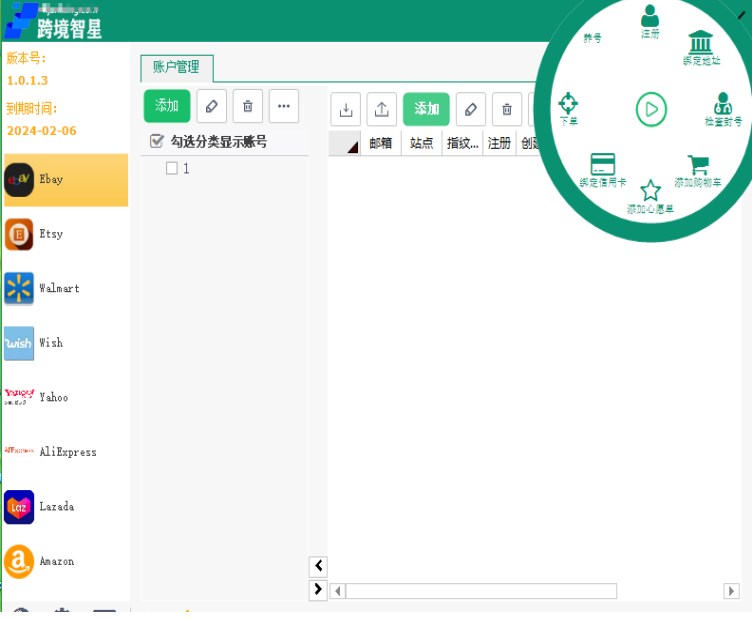
Task: Click the 添加购物车 add to cart icon
Action: [x=698, y=171]
